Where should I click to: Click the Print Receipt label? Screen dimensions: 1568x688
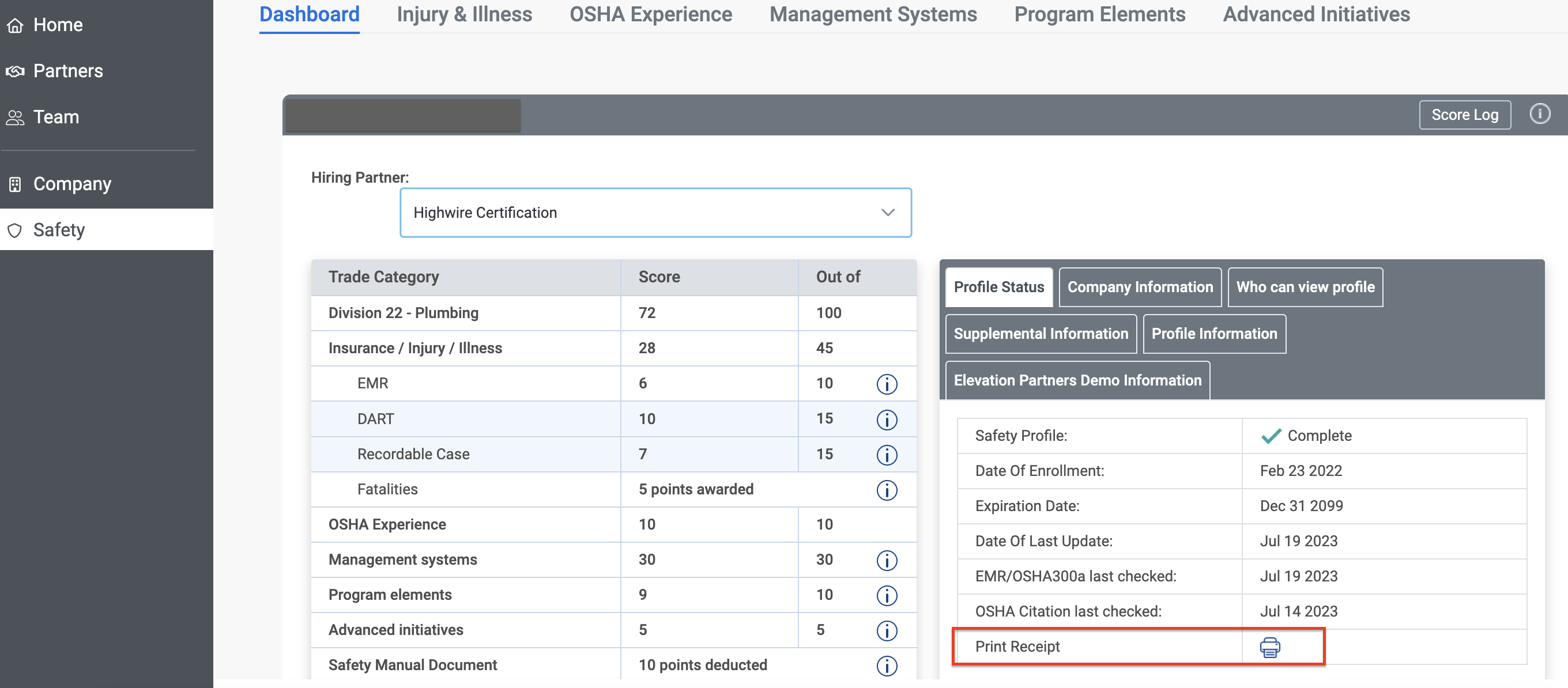tap(1017, 647)
